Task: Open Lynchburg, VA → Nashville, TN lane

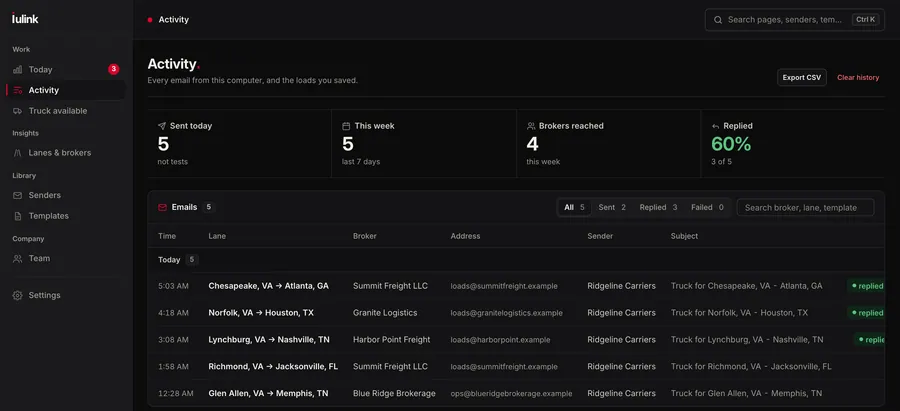Action: click(x=269, y=340)
